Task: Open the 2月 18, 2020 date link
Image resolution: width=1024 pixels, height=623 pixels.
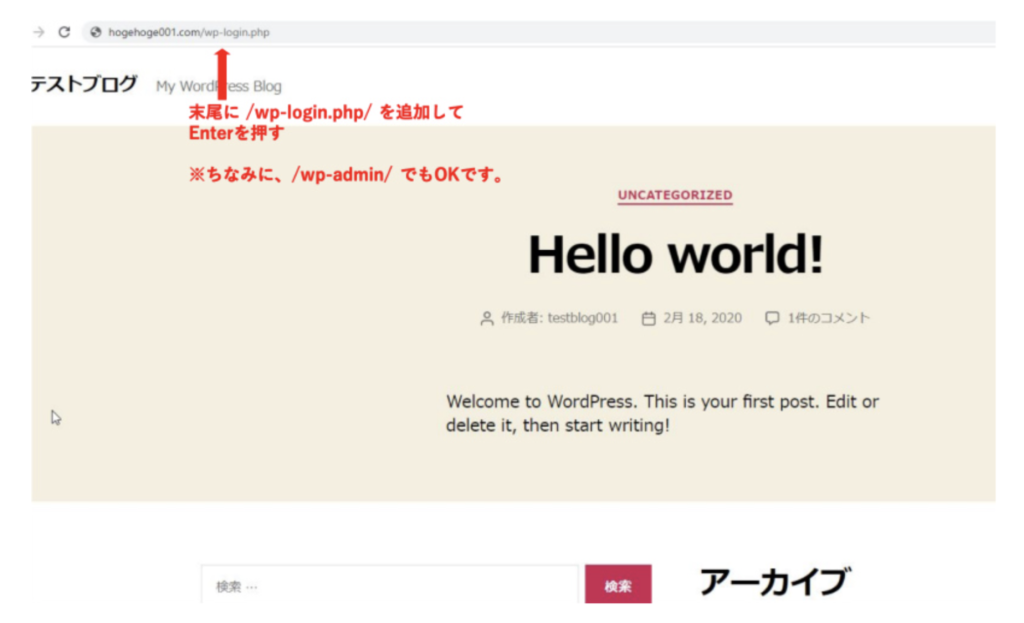Action: pyautogui.click(x=703, y=318)
